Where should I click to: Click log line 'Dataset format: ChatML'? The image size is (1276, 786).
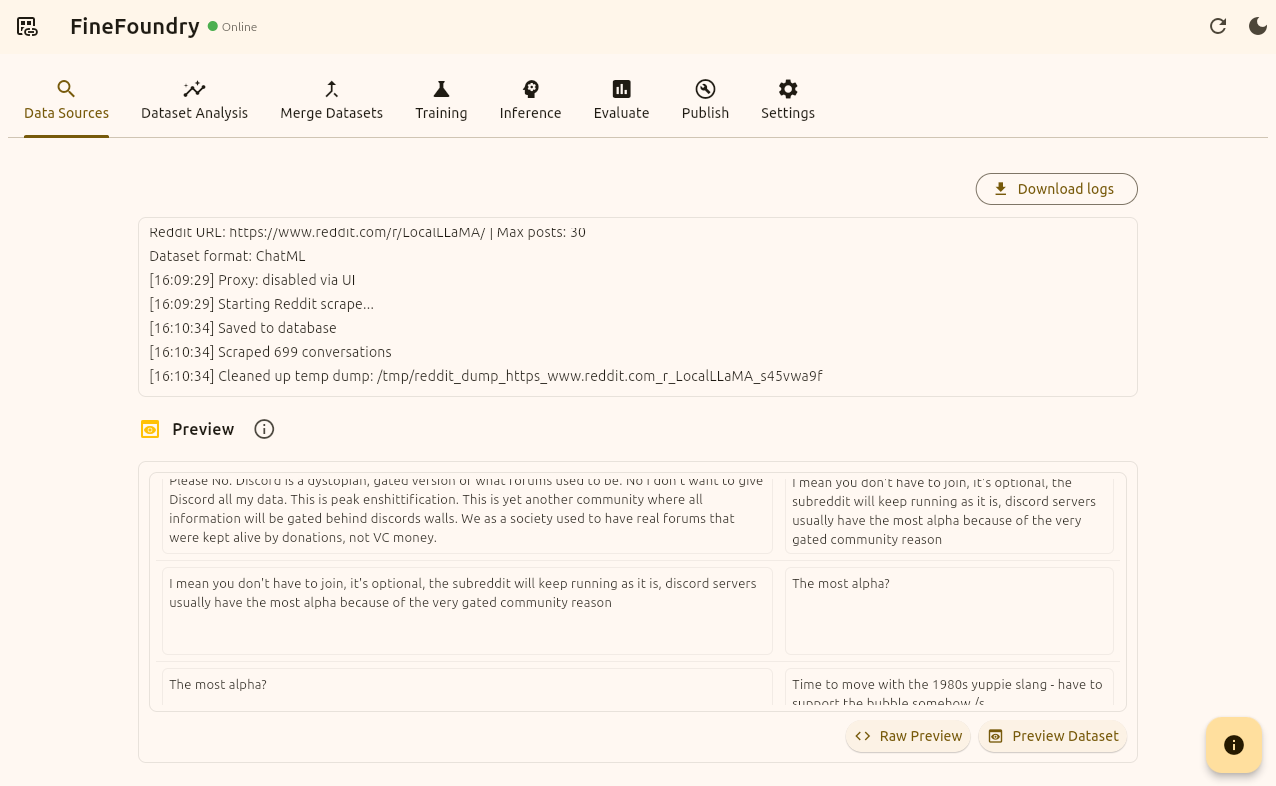pyautogui.click(x=227, y=256)
